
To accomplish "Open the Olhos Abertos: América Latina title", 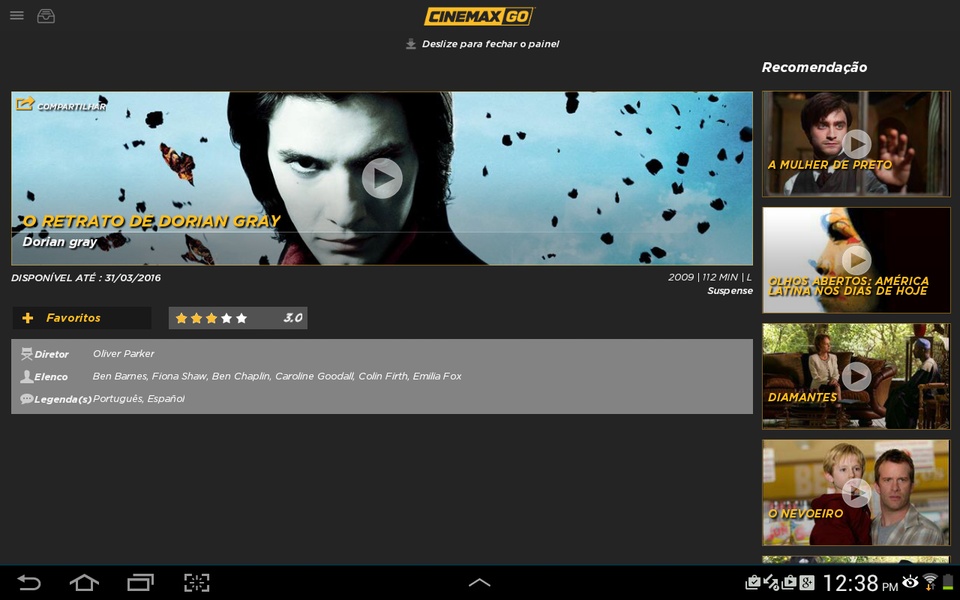I will tap(848, 286).
